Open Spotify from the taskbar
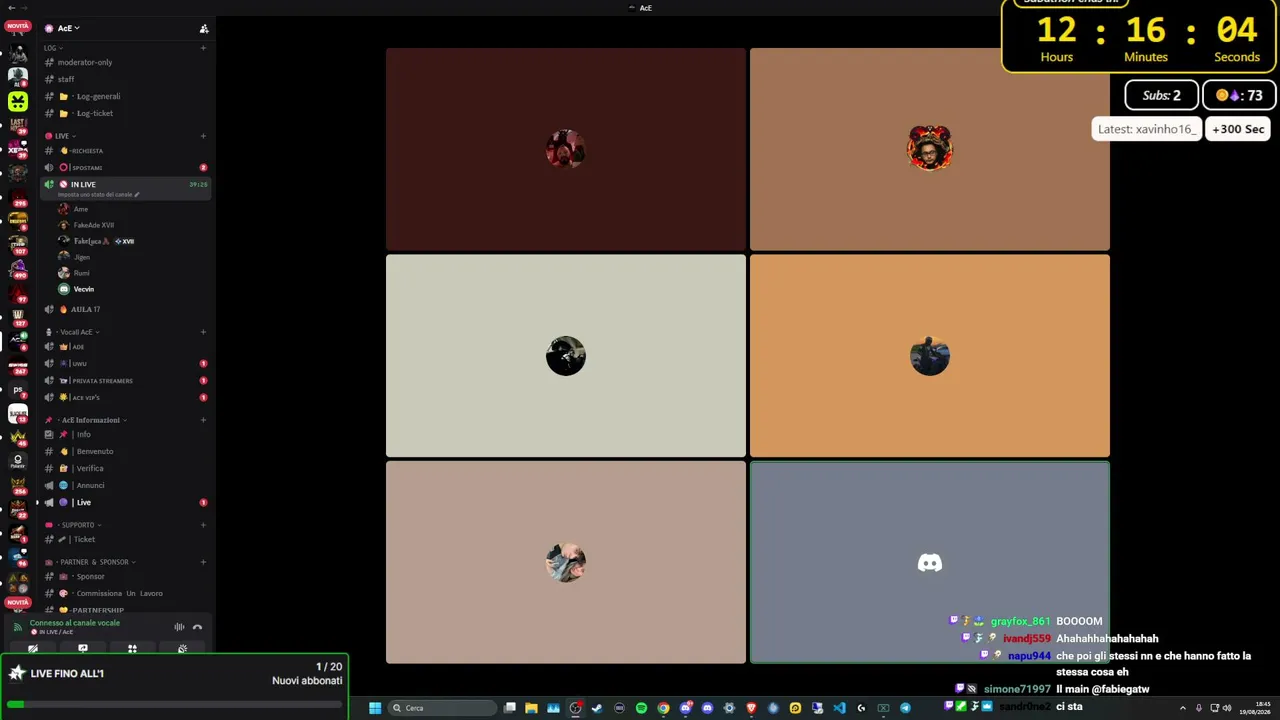Image resolution: width=1280 pixels, height=720 pixels. tap(641, 708)
